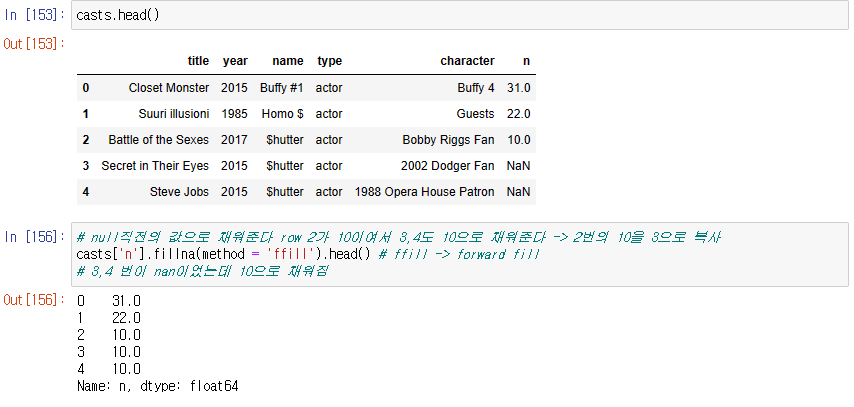Click the 'year' column header
Image resolution: width=854 pixels, height=407 pixels.
[x=235, y=61]
